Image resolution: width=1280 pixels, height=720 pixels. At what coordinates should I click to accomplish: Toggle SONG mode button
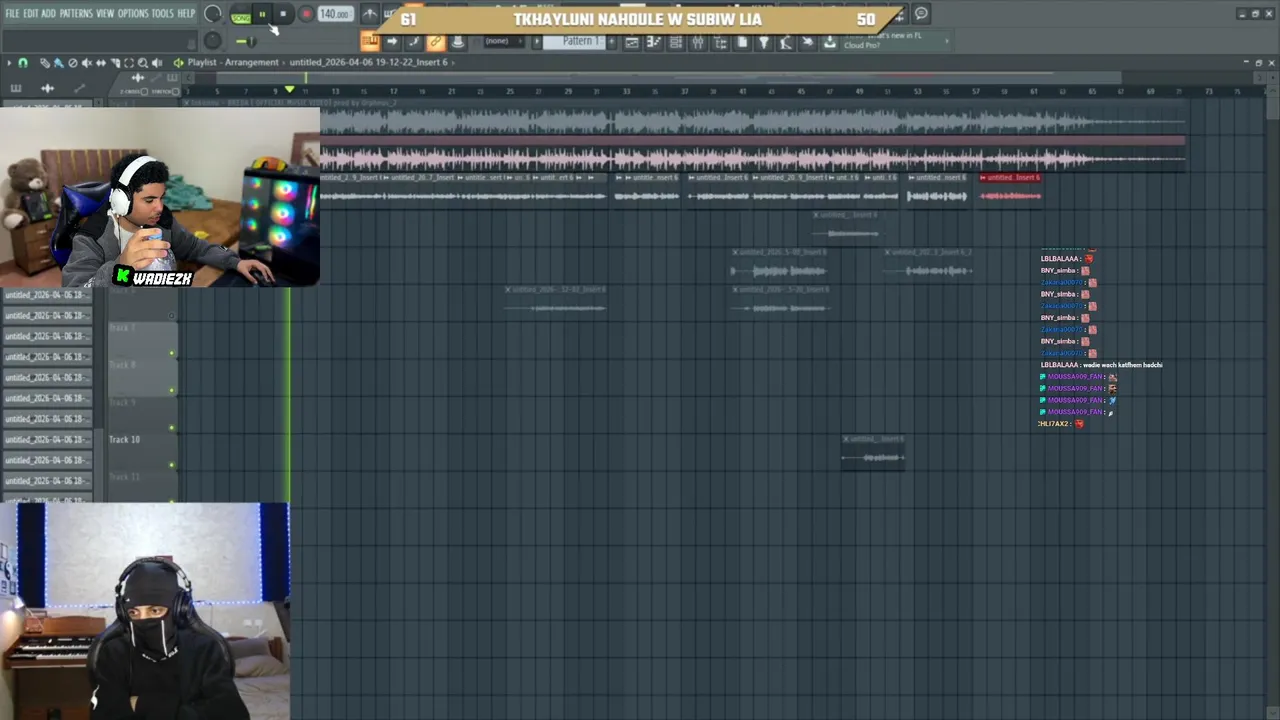241,18
